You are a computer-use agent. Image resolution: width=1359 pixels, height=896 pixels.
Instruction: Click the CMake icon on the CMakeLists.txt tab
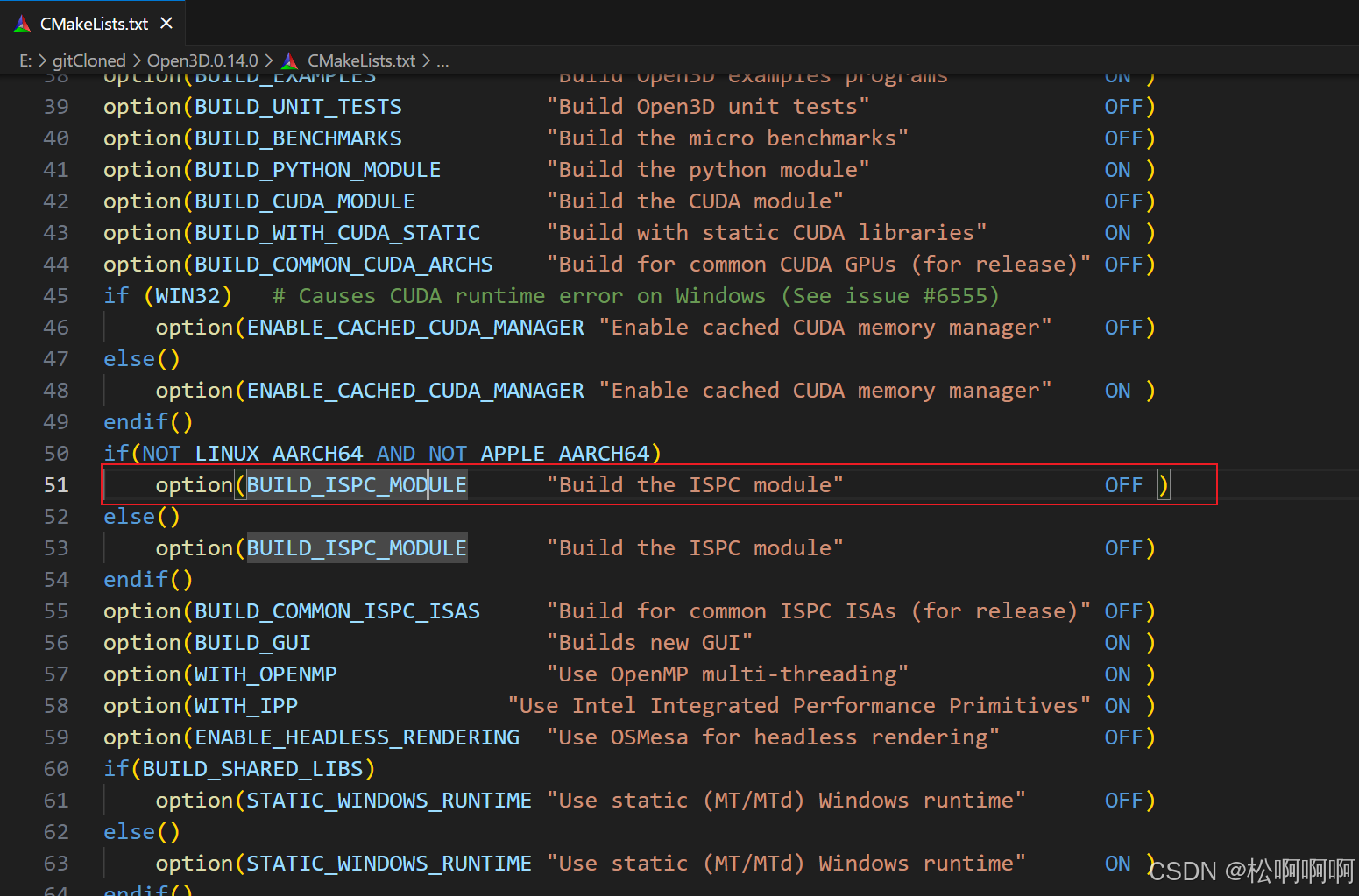tap(24, 24)
